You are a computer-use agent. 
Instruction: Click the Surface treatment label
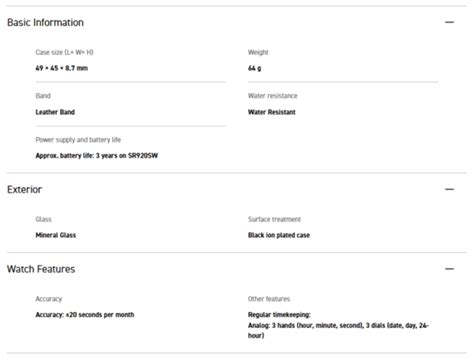(274, 219)
